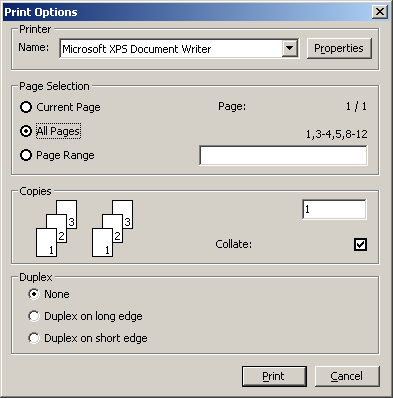Enable Duplex on long edge
The width and height of the screenshot is (393, 398).
coord(34,316)
